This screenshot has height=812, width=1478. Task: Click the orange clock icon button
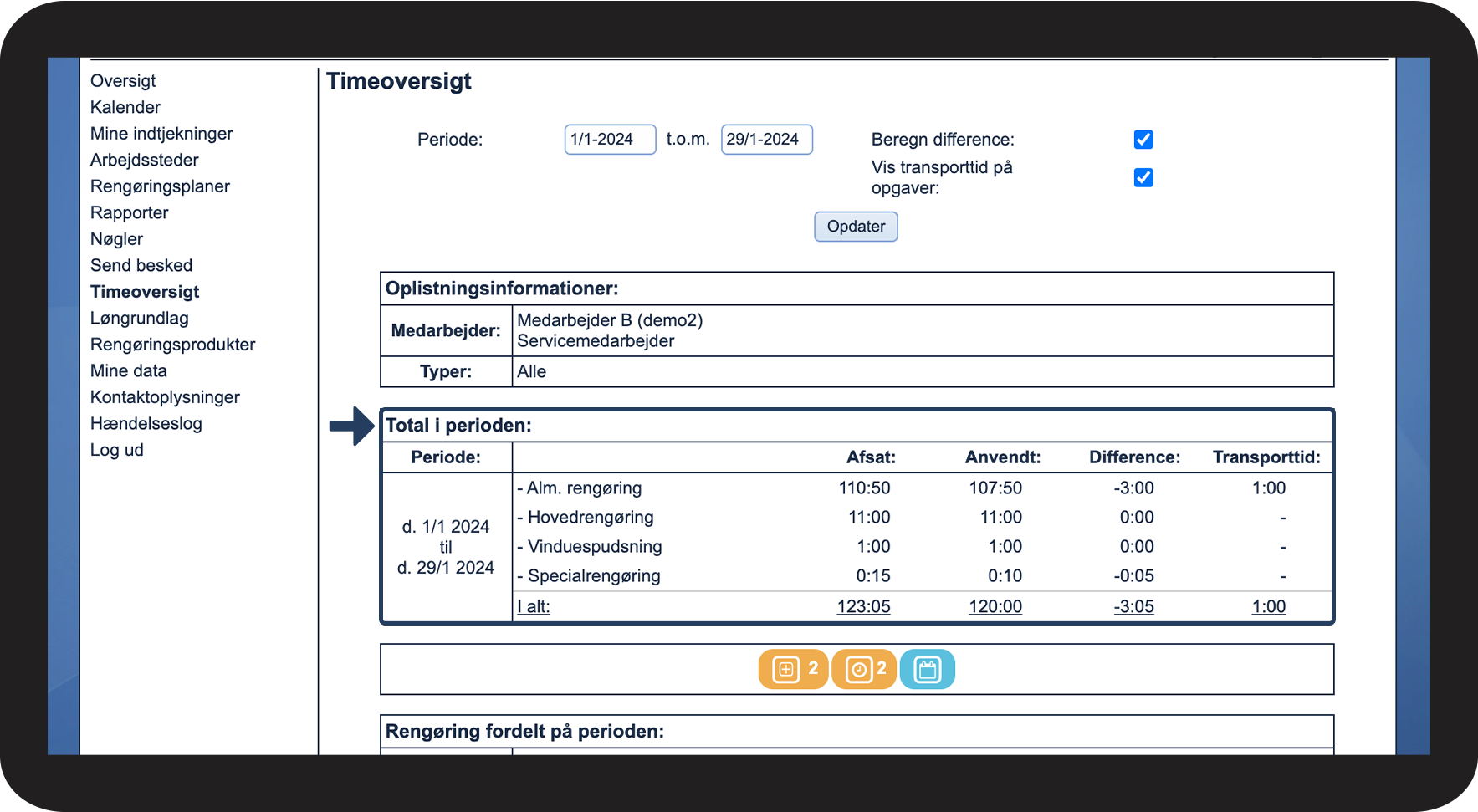864,669
